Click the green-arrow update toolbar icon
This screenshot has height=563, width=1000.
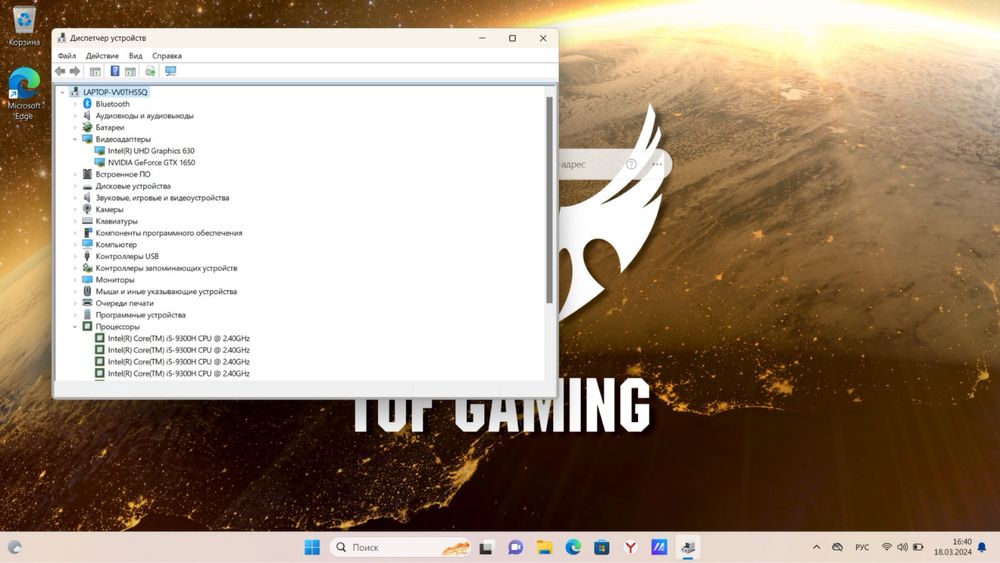pyautogui.click(x=150, y=71)
